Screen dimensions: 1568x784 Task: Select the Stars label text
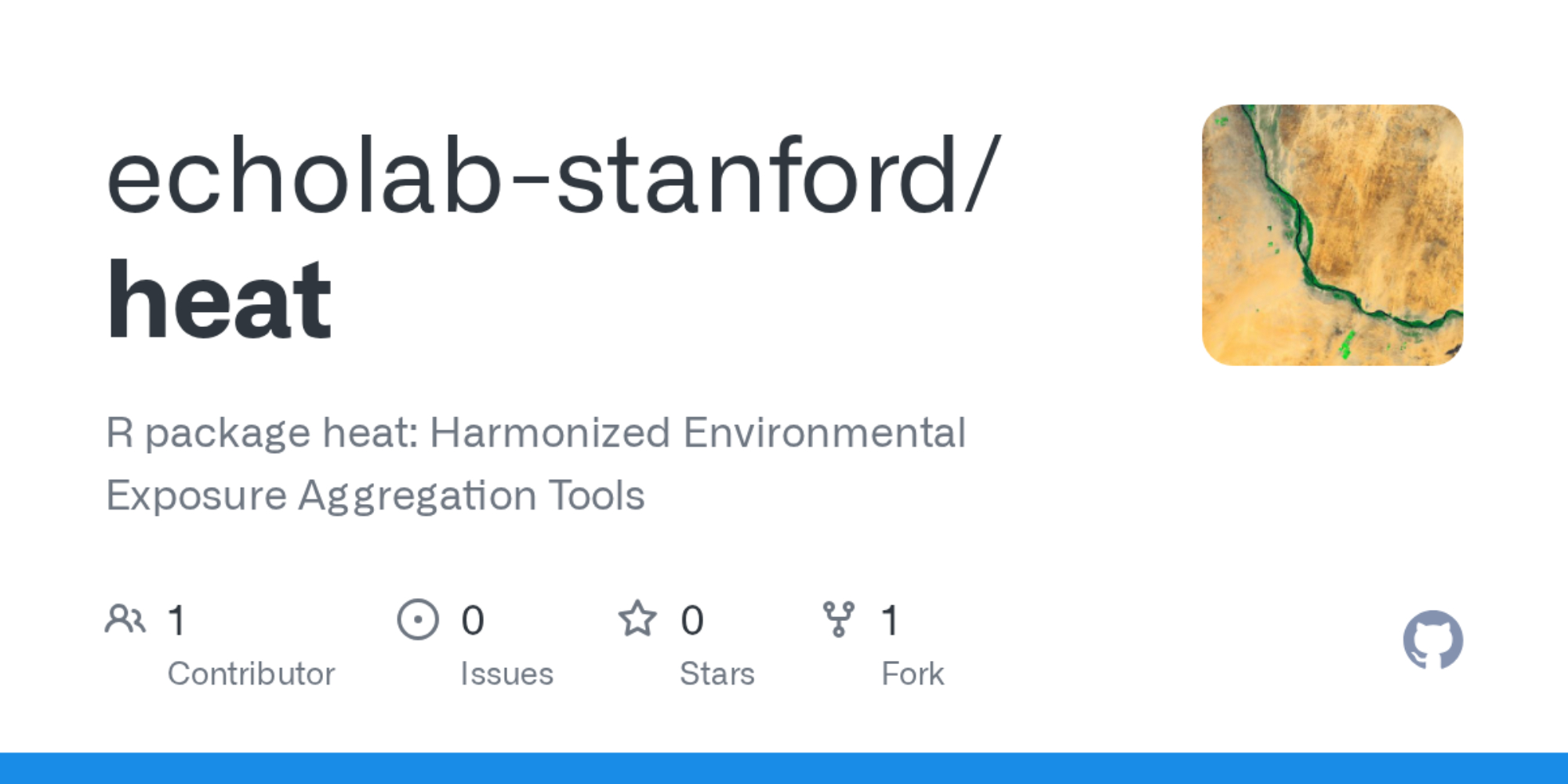(x=717, y=674)
